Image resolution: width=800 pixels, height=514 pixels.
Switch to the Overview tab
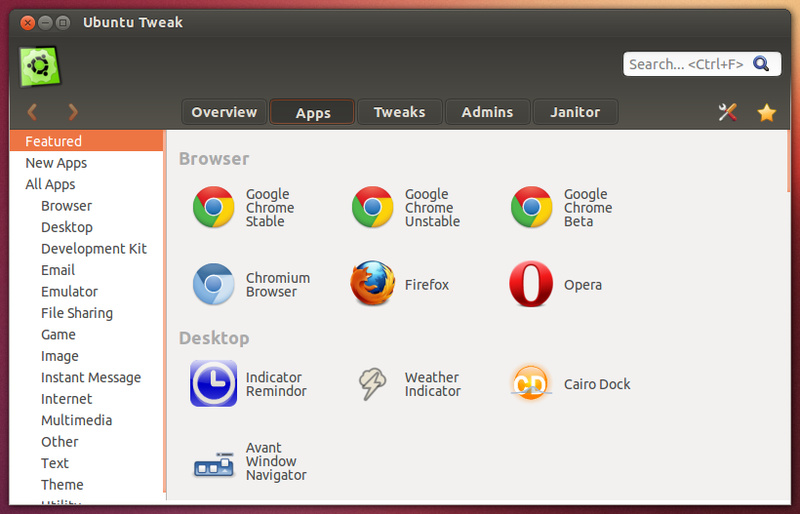224,112
